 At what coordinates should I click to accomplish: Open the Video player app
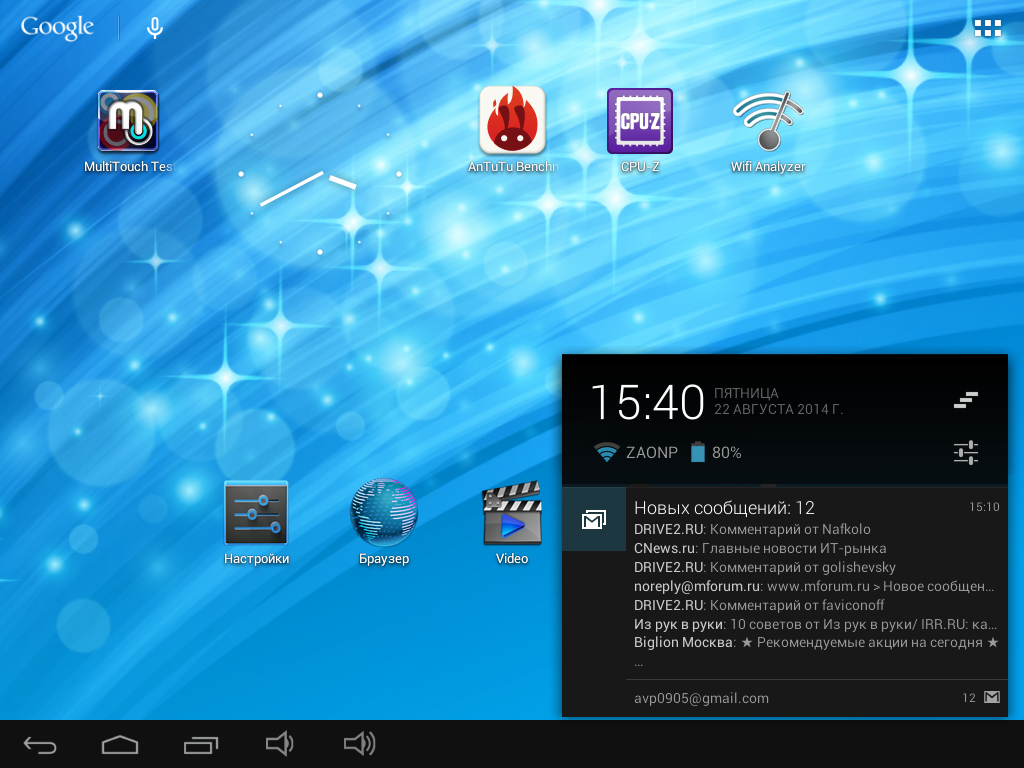click(x=512, y=514)
